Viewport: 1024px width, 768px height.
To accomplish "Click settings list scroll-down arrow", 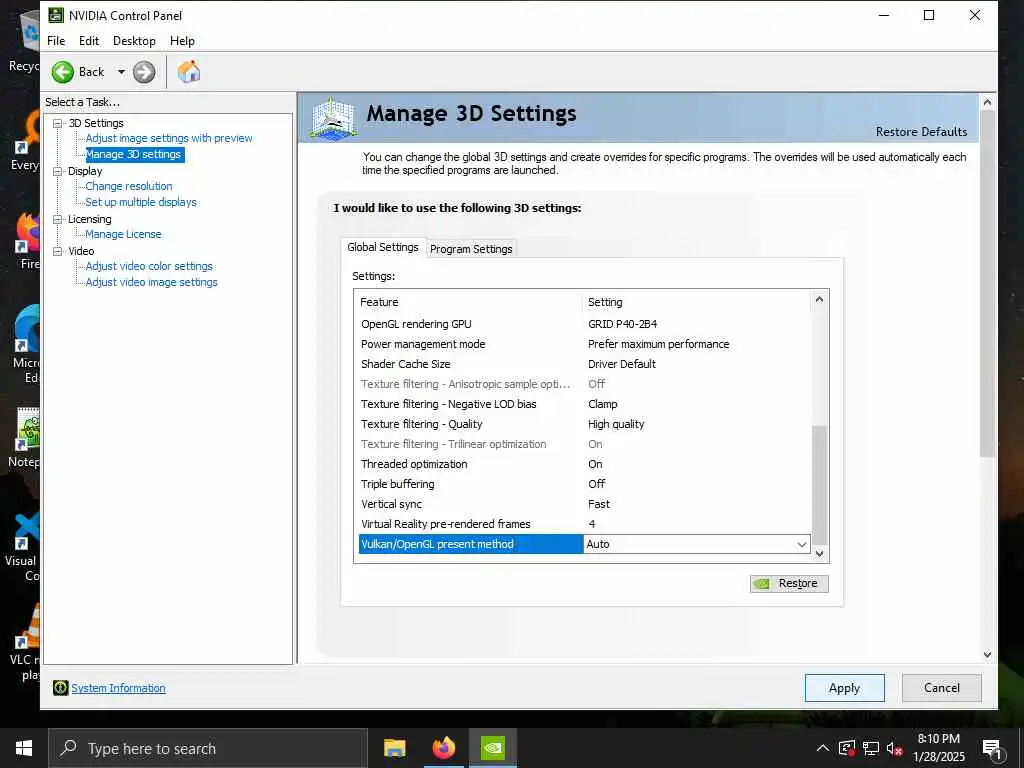I will (820, 554).
